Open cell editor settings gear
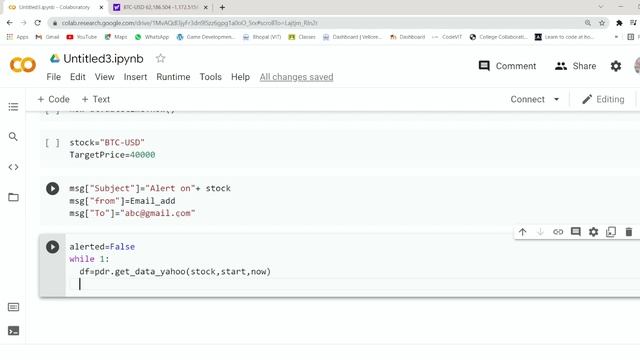This screenshot has height=360, width=640. pos(593,232)
